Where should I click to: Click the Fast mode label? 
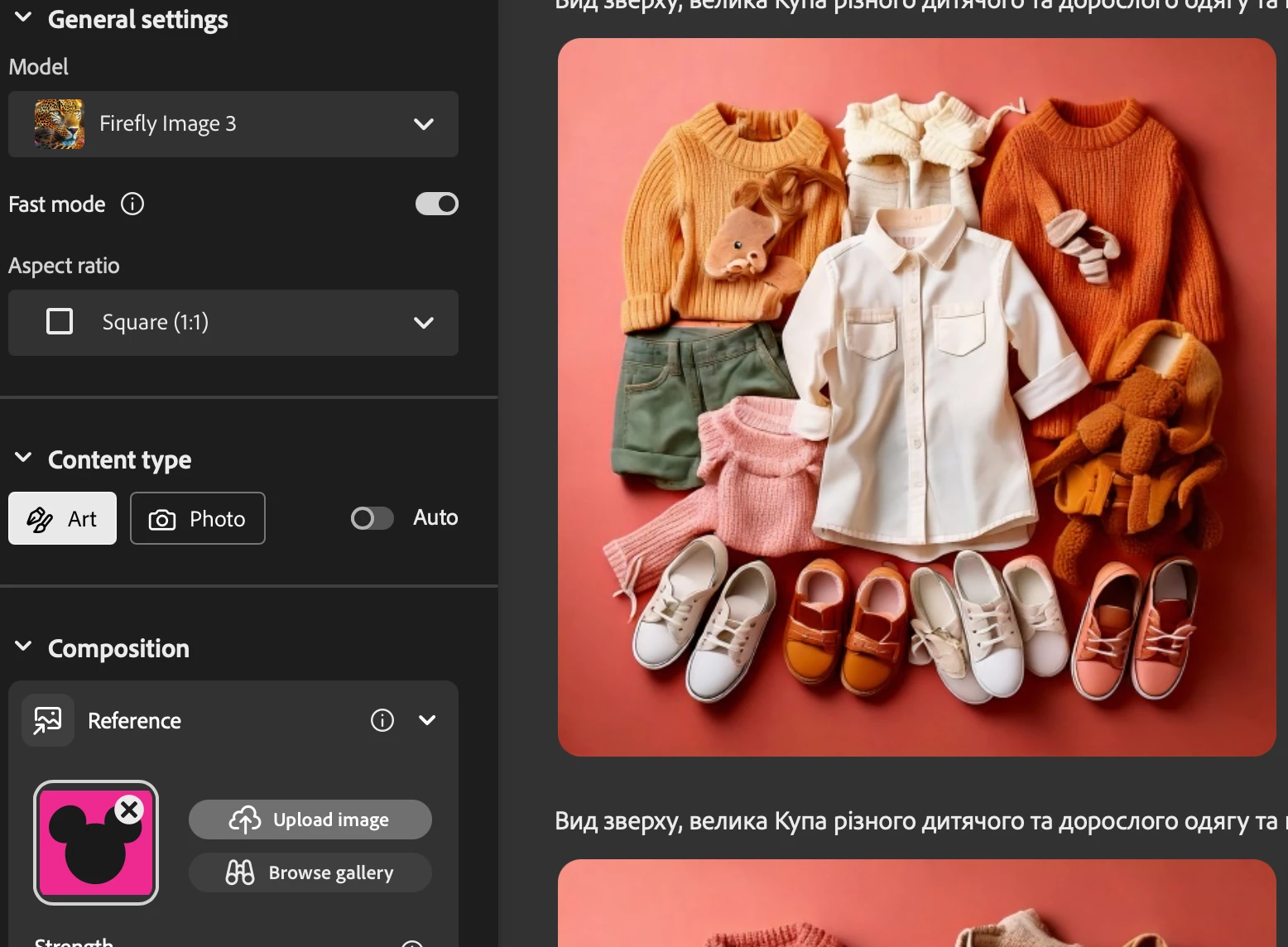pyautogui.click(x=57, y=204)
